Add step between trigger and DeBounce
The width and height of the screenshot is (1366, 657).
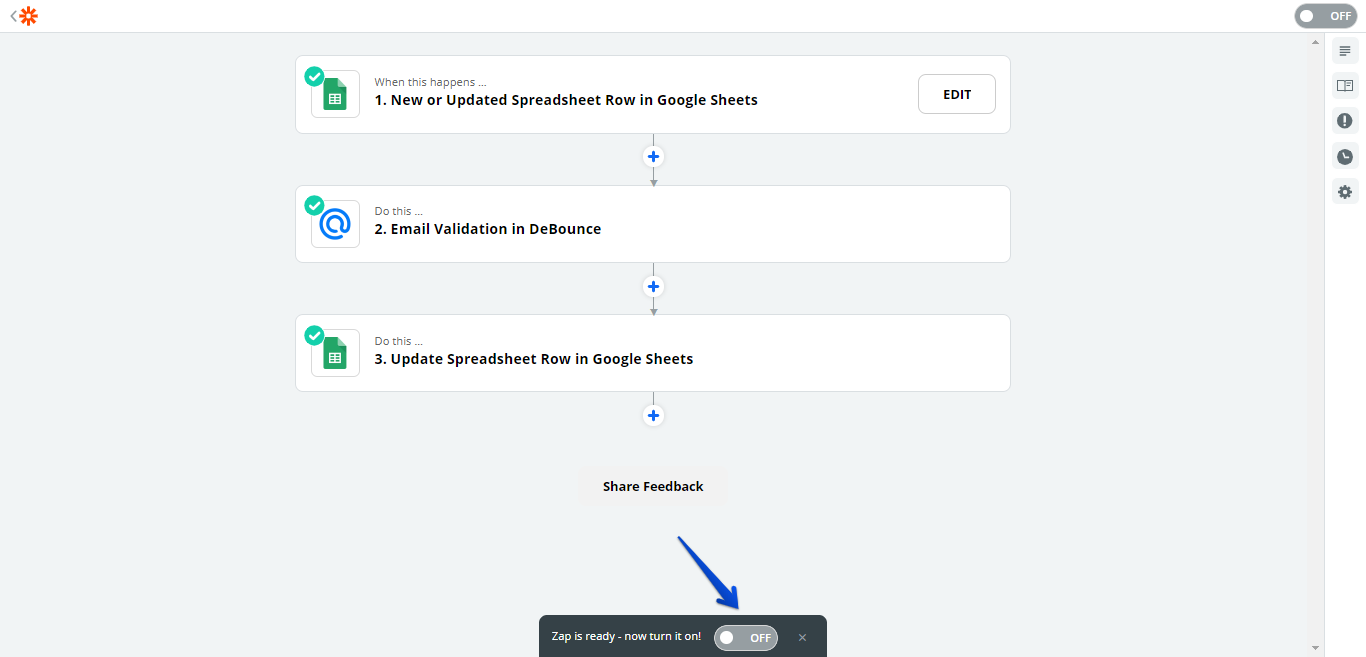coord(653,157)
